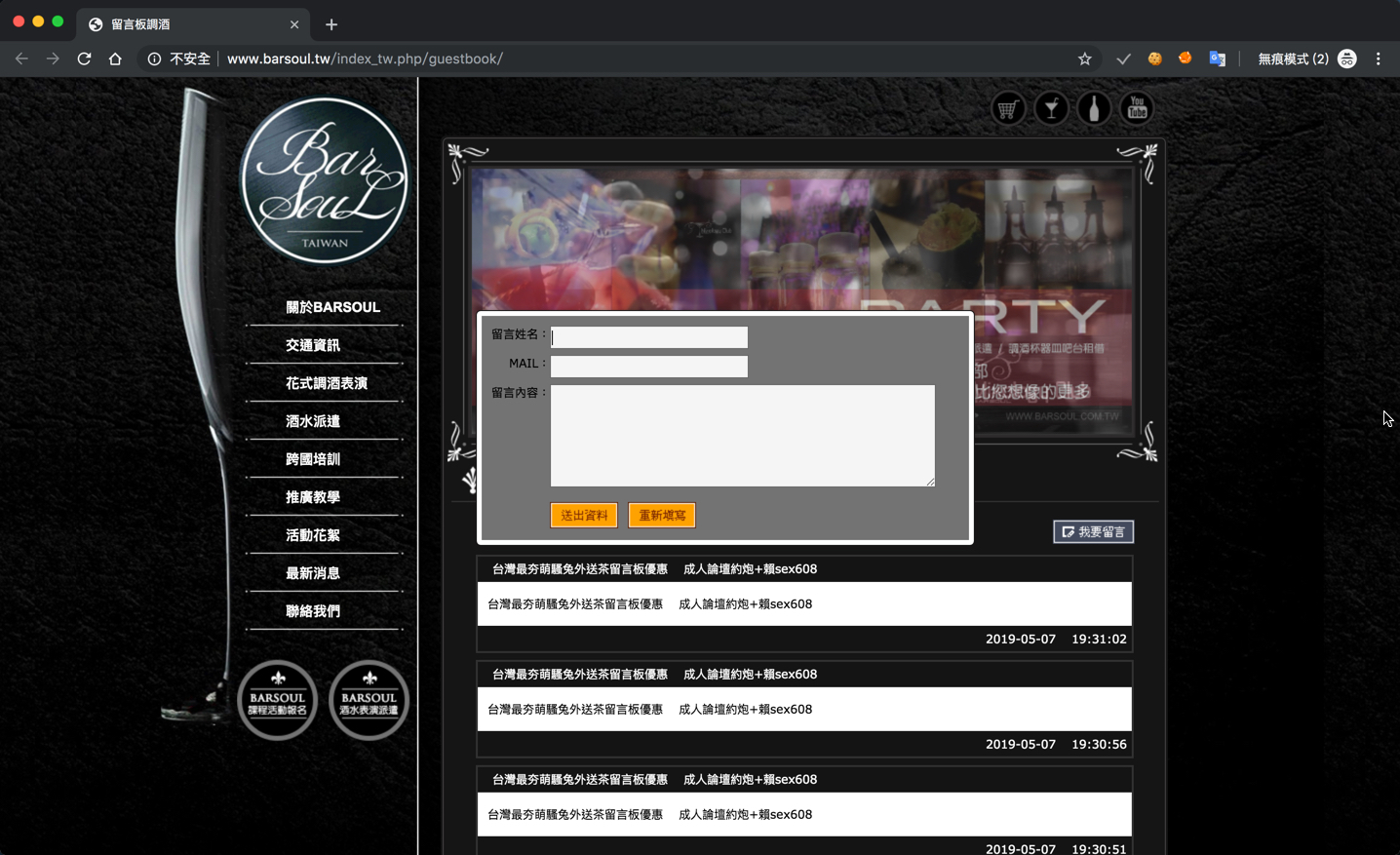
Task: Click the 我要留言 button
Action: pyautogui.click(x=1093, y=531)
